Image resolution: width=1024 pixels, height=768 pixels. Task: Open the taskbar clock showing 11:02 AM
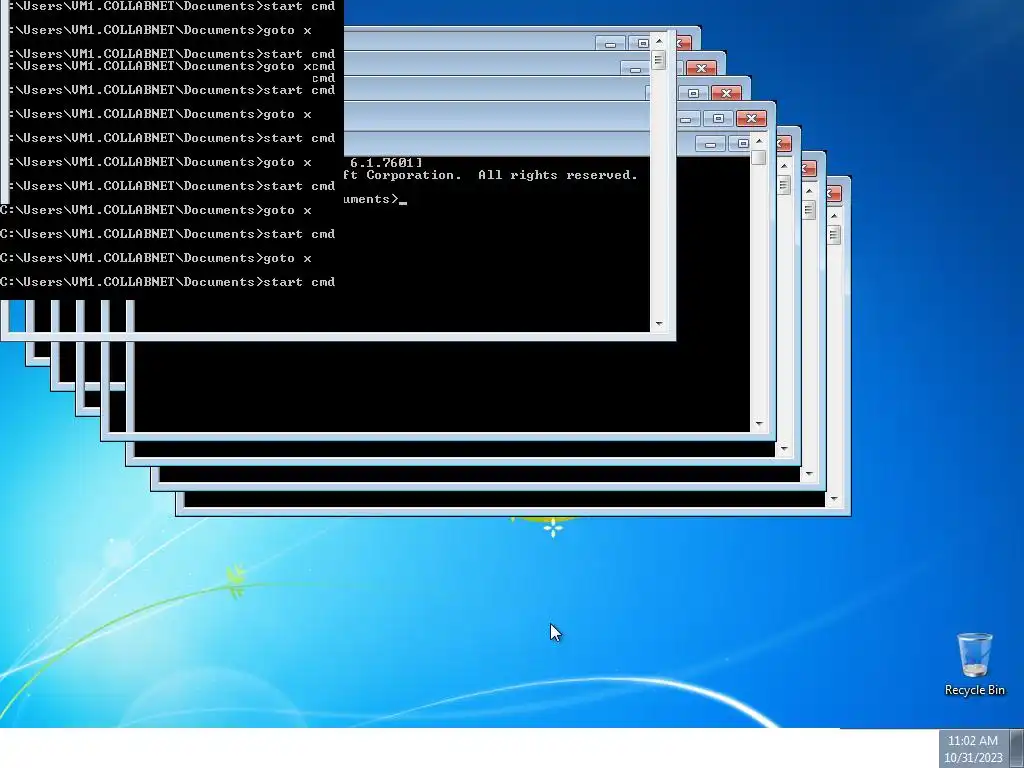[972, 748]
